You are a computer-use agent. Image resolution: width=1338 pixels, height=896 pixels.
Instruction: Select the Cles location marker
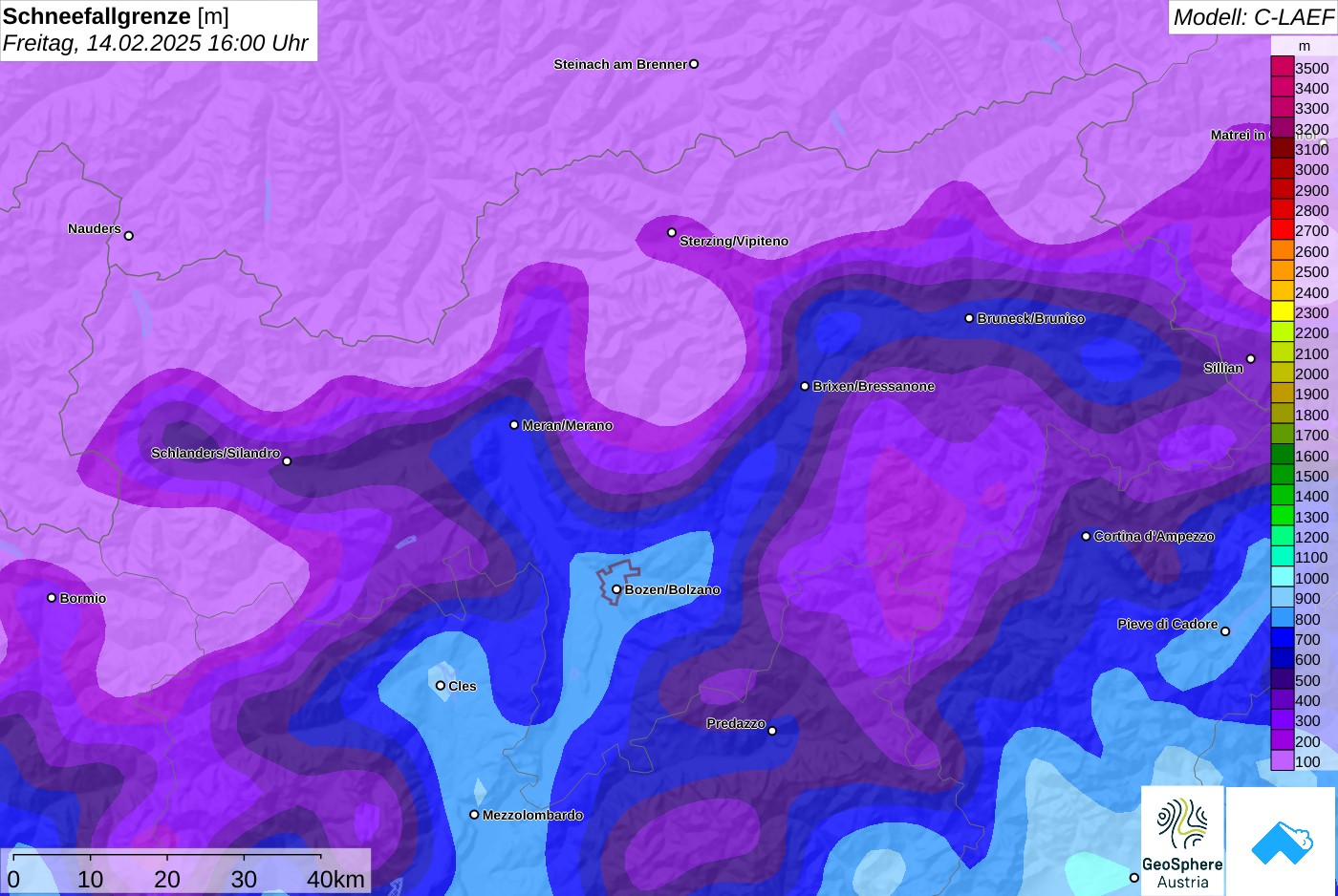click(441, 685)
